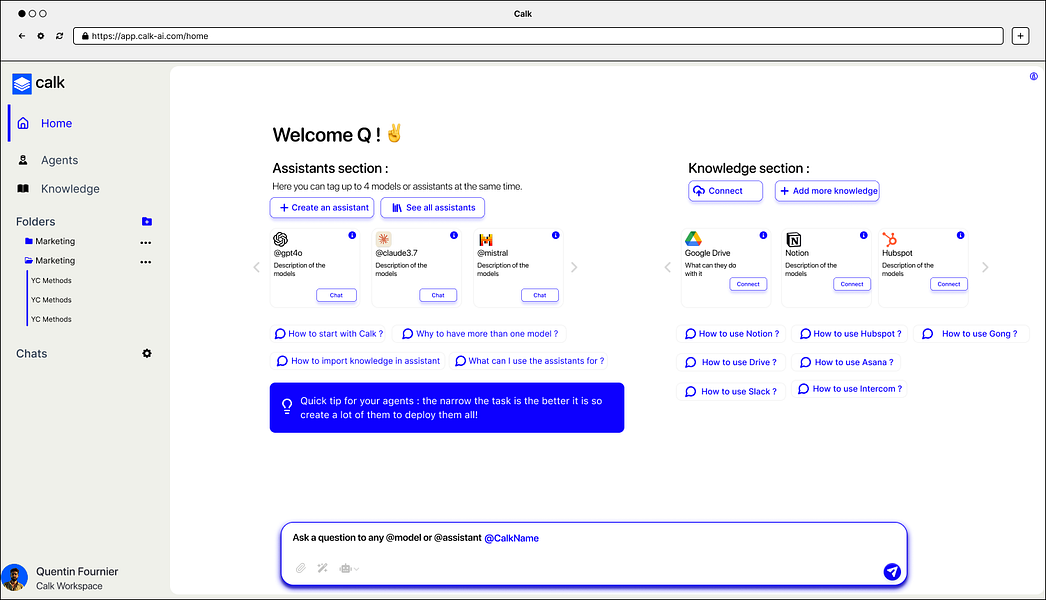1046x600 pixels.
Task: Select 'How to use Drive ?' prompt
Action: 731,362
